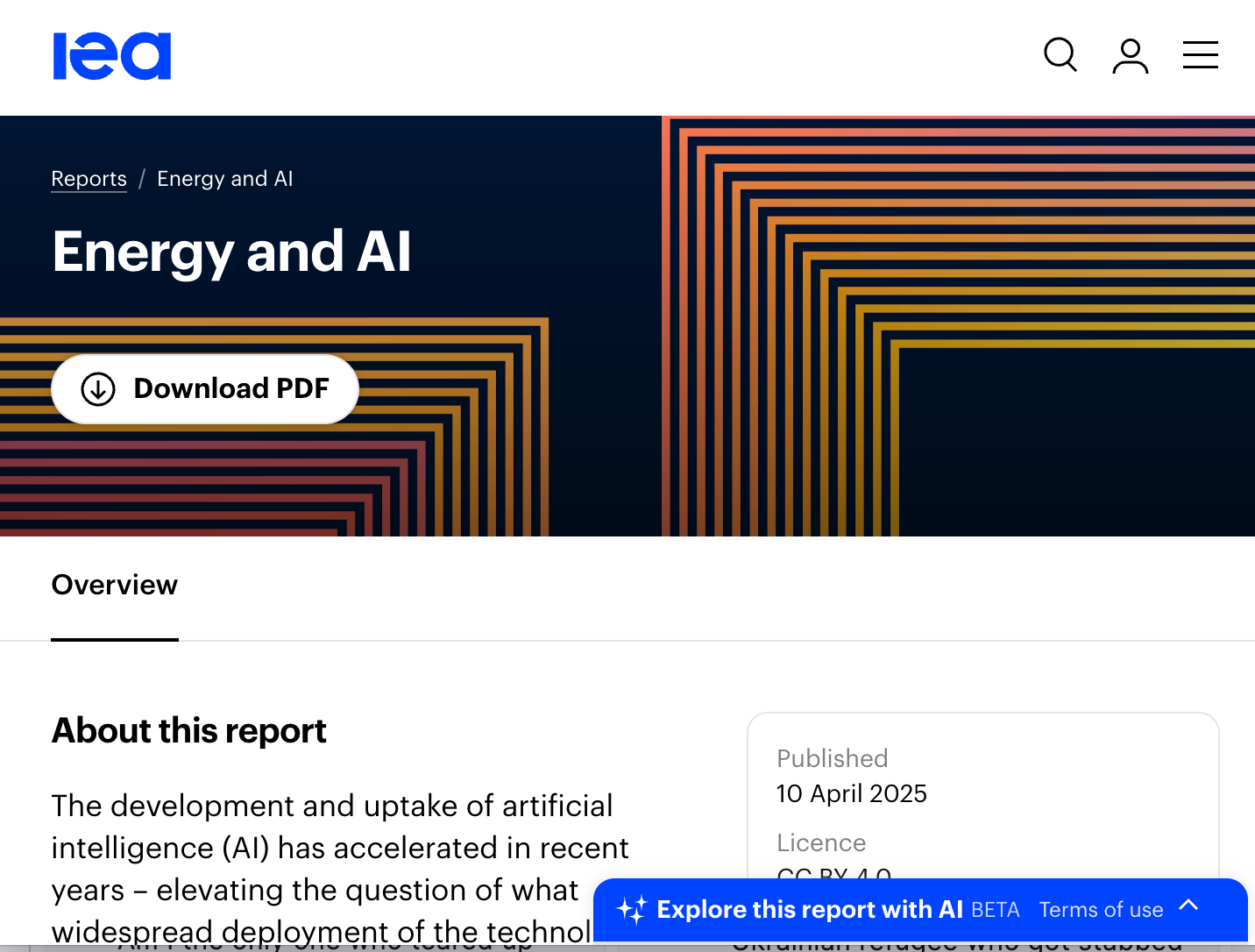
Task: Click the IEA logo to go home
Action: point(112,57)
